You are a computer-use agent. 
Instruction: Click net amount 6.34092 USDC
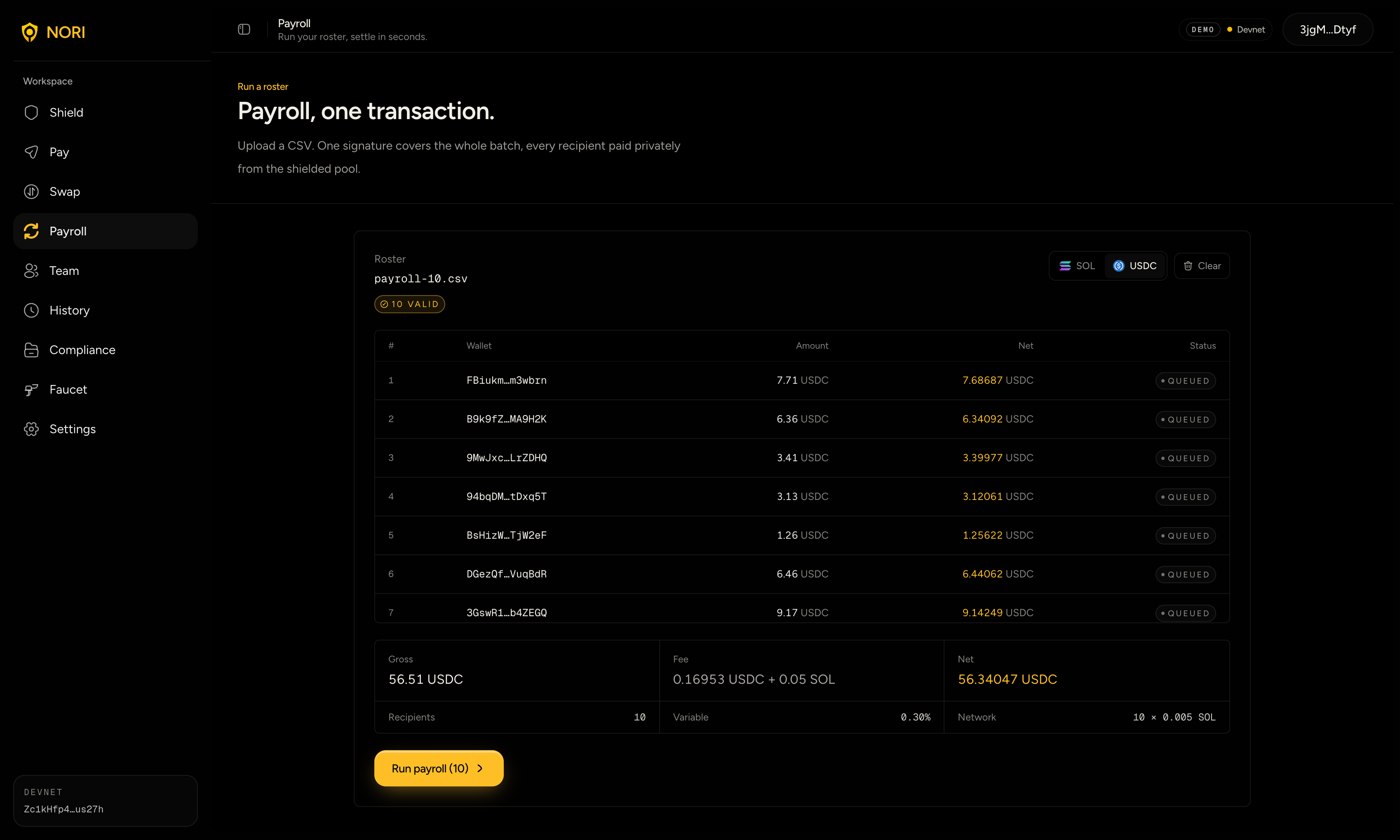point(998,420)
